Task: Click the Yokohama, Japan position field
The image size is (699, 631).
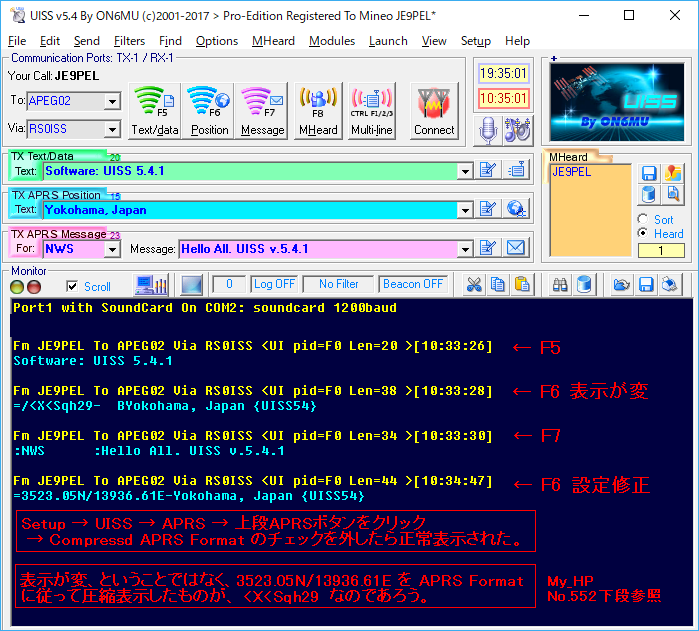Action: 250,210
